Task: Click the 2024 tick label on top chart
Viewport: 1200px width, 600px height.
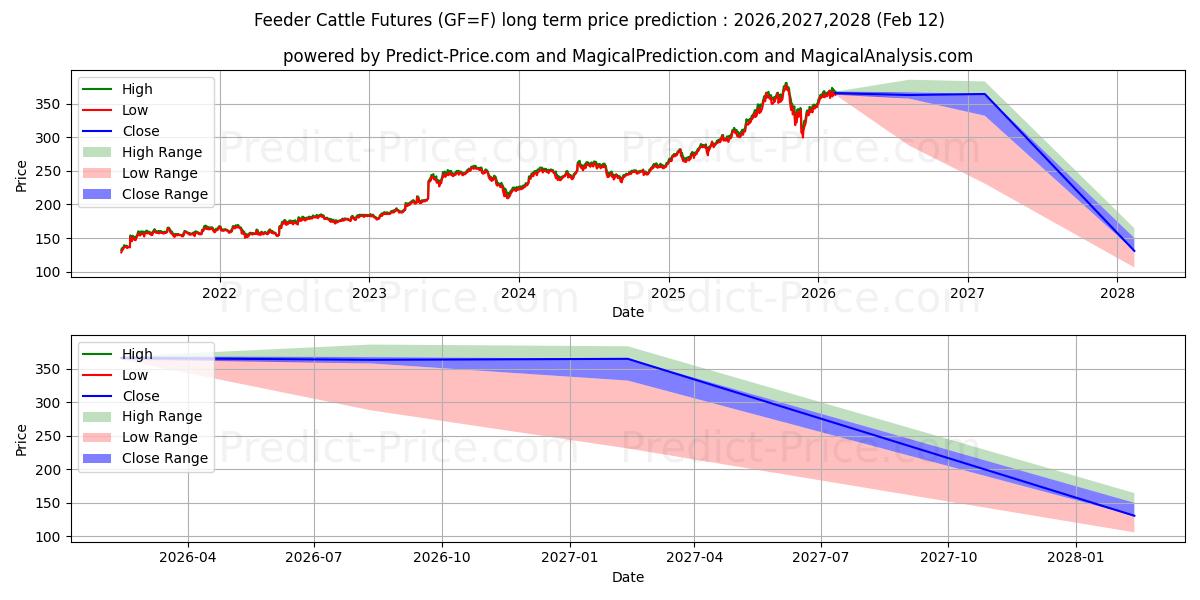Action: [518, 293]
